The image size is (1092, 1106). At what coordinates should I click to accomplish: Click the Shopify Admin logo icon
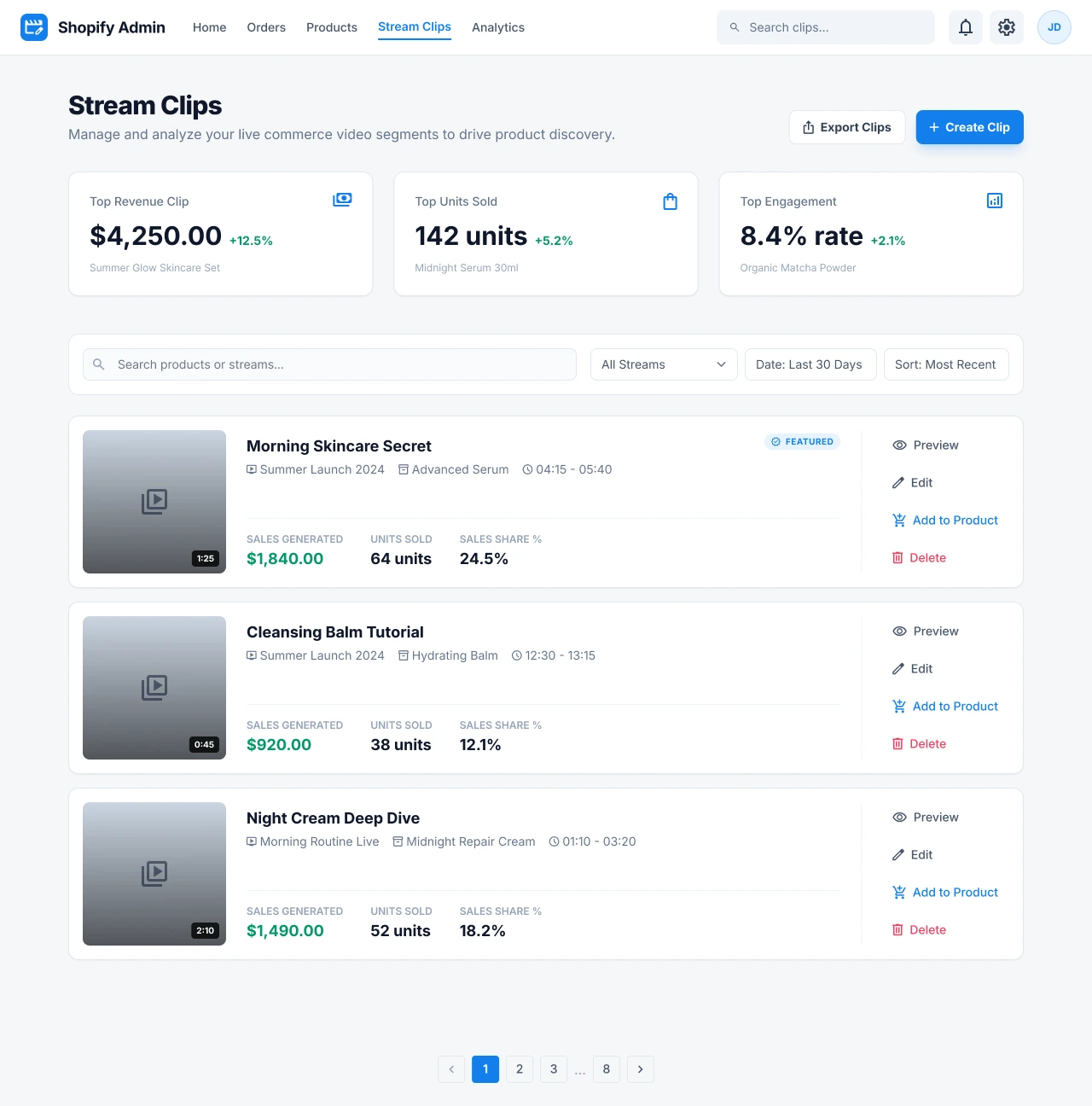34,27
